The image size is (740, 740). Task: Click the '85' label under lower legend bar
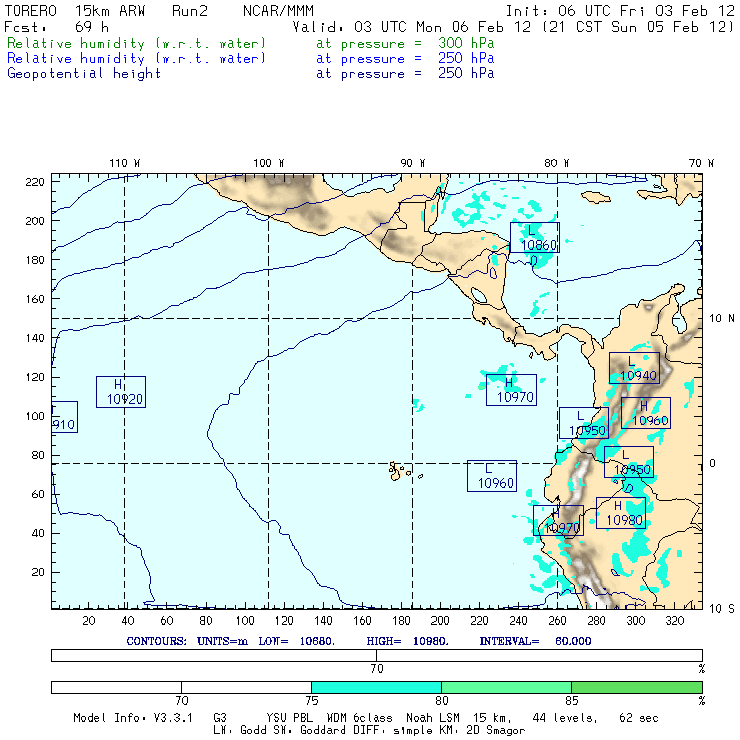(572, 700)
